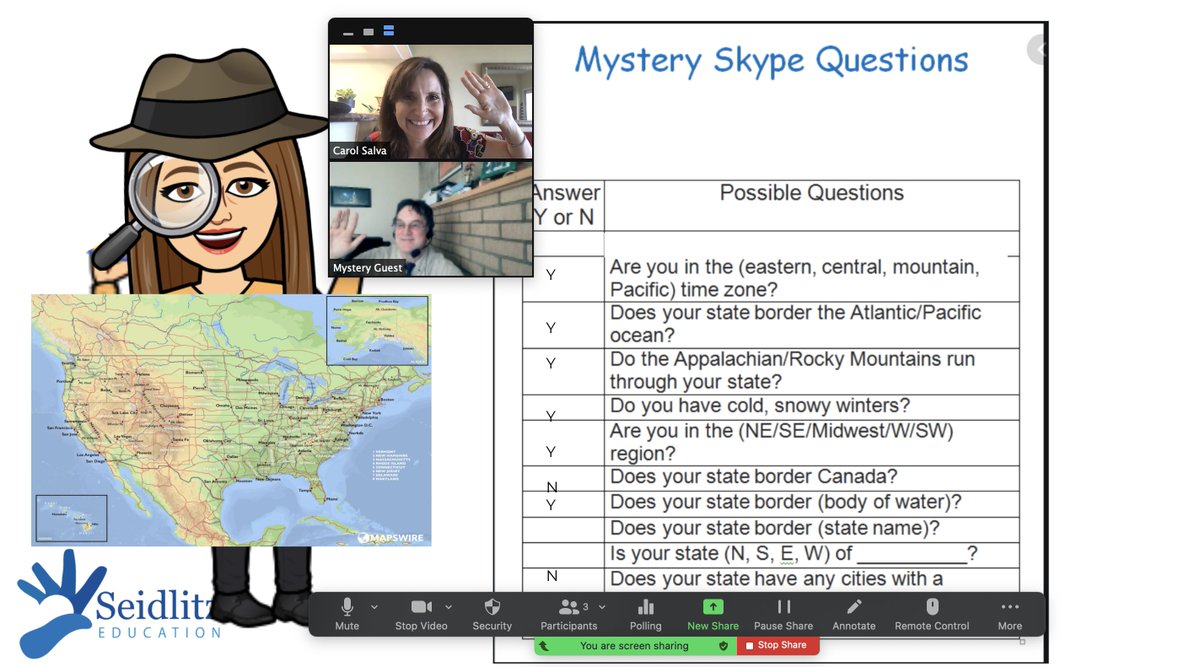Select Mystery Guest's video thumbnail
1200x667 pixels.
431,219
